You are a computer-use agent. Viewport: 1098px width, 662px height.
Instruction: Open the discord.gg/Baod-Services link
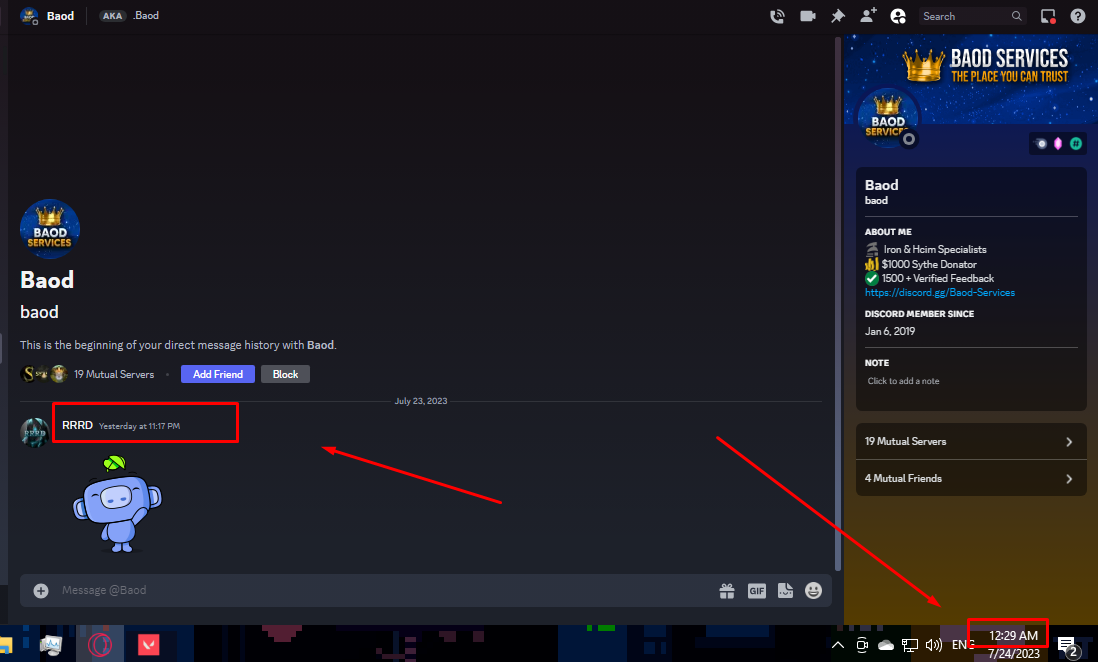pos(940,293)
